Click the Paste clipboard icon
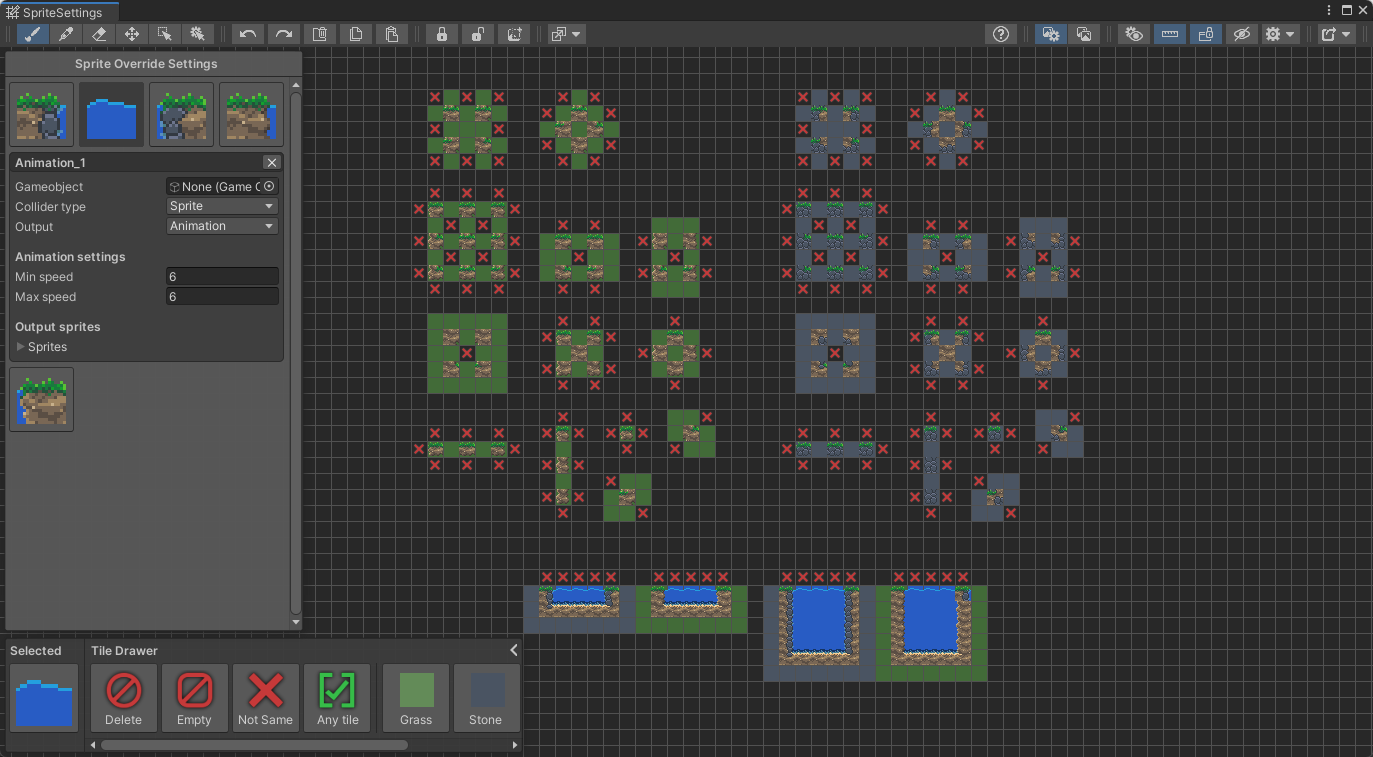The height and width of the screenshot is (757, 1373). 392,34
